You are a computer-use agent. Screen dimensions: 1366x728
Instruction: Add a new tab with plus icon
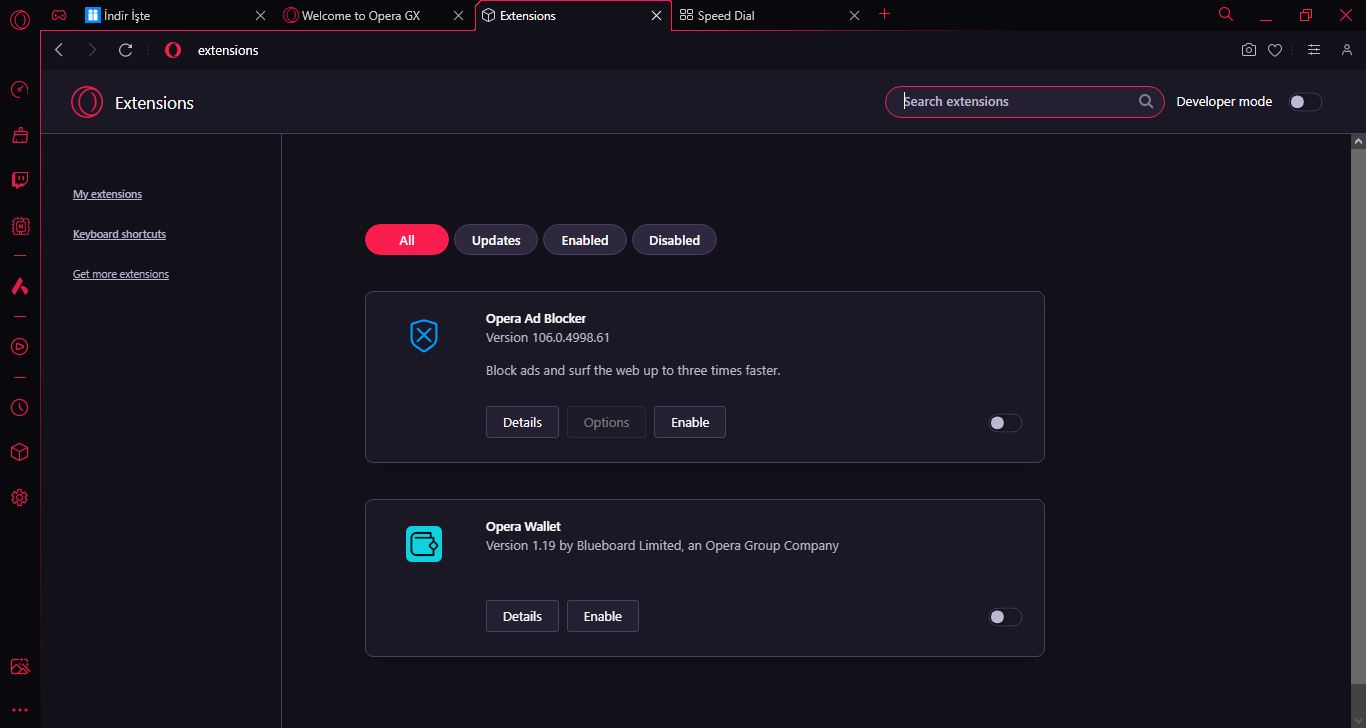tap(884, 14)
